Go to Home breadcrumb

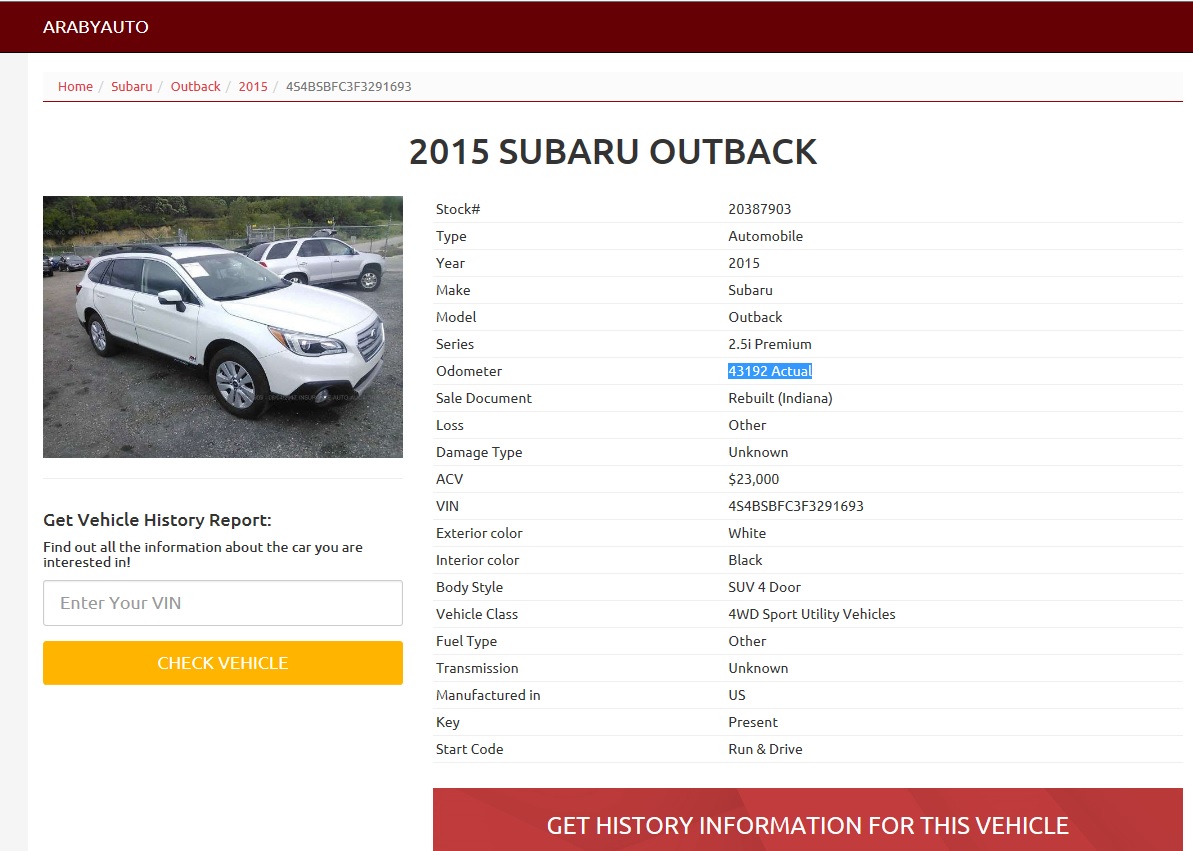75,87
